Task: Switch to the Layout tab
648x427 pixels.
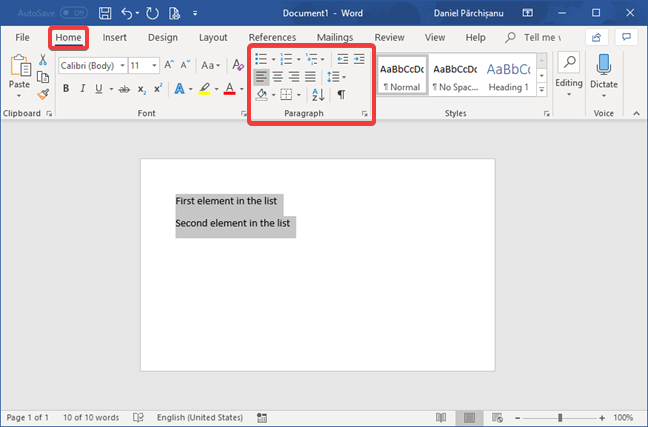Action: coord(212,37)
